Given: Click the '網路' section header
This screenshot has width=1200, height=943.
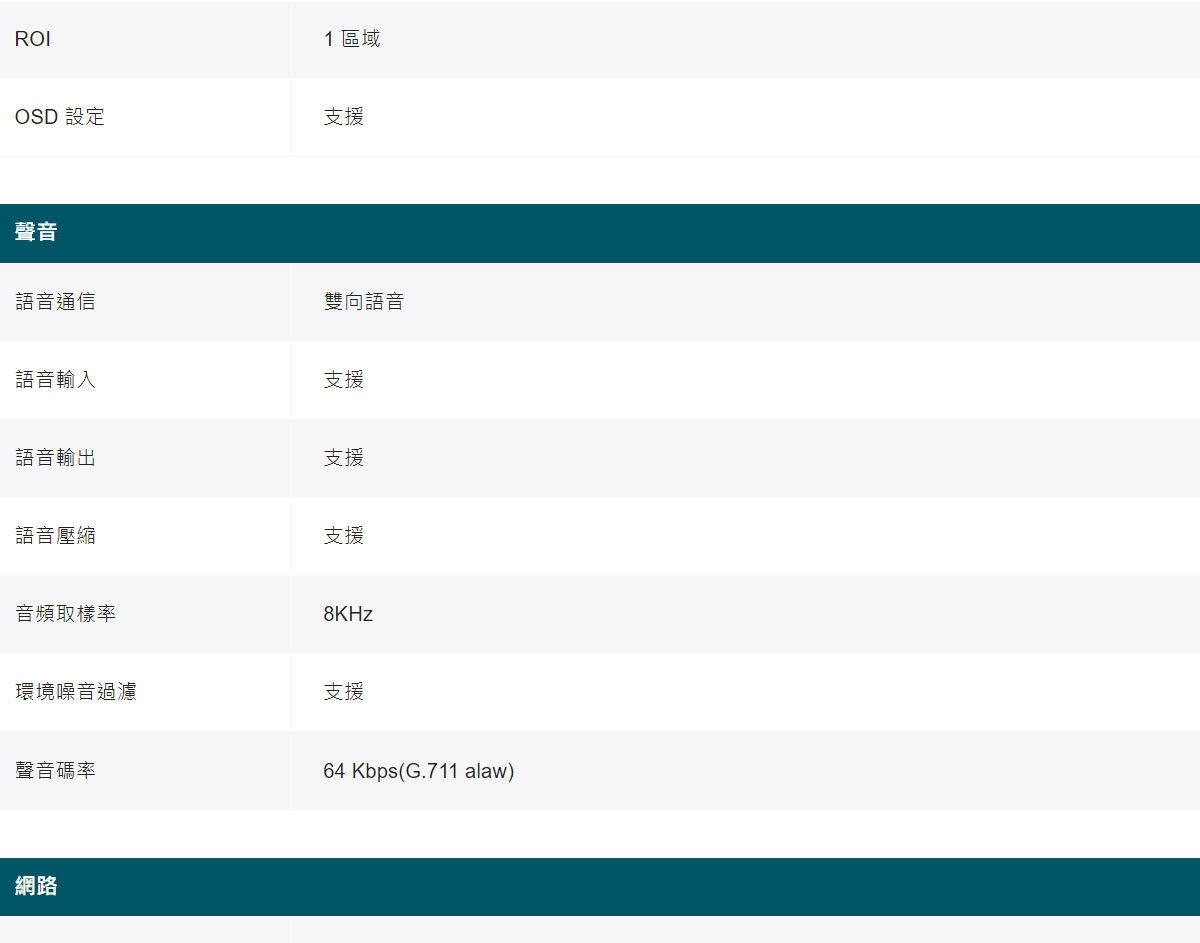Looking at the screenshot, I should click(x=36, y=886).
